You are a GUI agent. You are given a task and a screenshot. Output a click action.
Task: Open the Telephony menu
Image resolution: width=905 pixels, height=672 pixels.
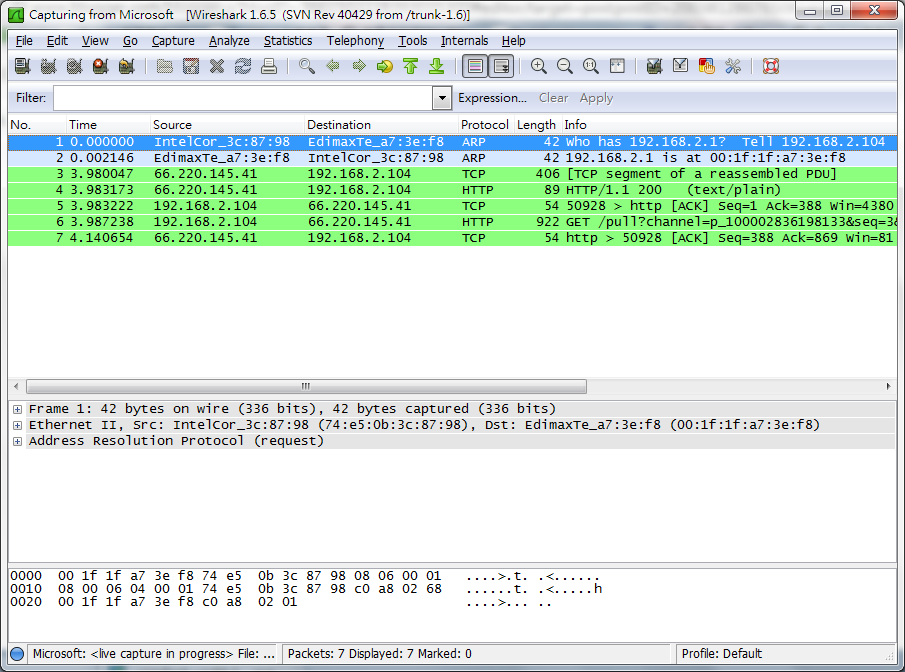click(355, 41)
